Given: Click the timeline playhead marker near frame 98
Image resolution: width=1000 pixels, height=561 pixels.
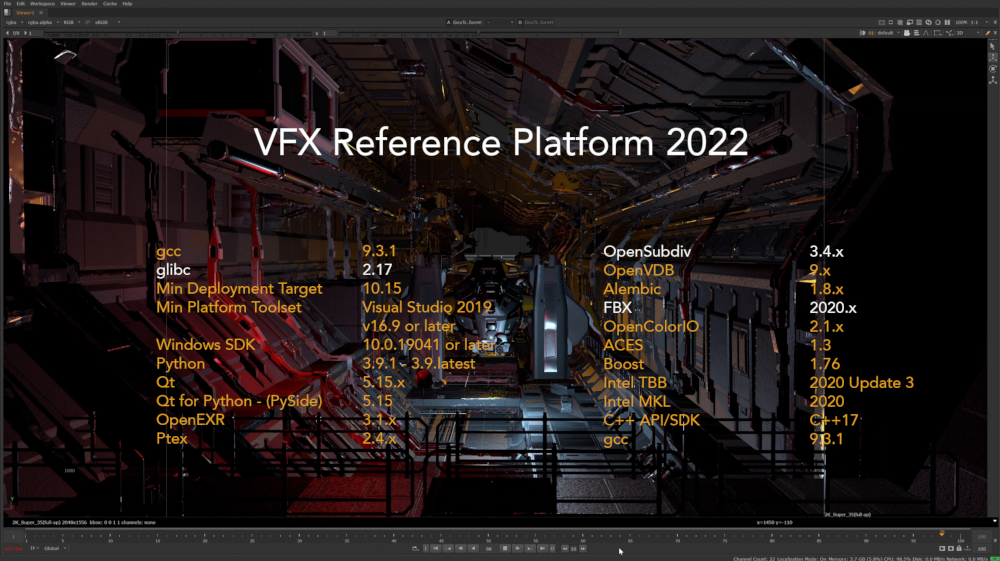Looking at the screenshot, I should coord(942,534).
